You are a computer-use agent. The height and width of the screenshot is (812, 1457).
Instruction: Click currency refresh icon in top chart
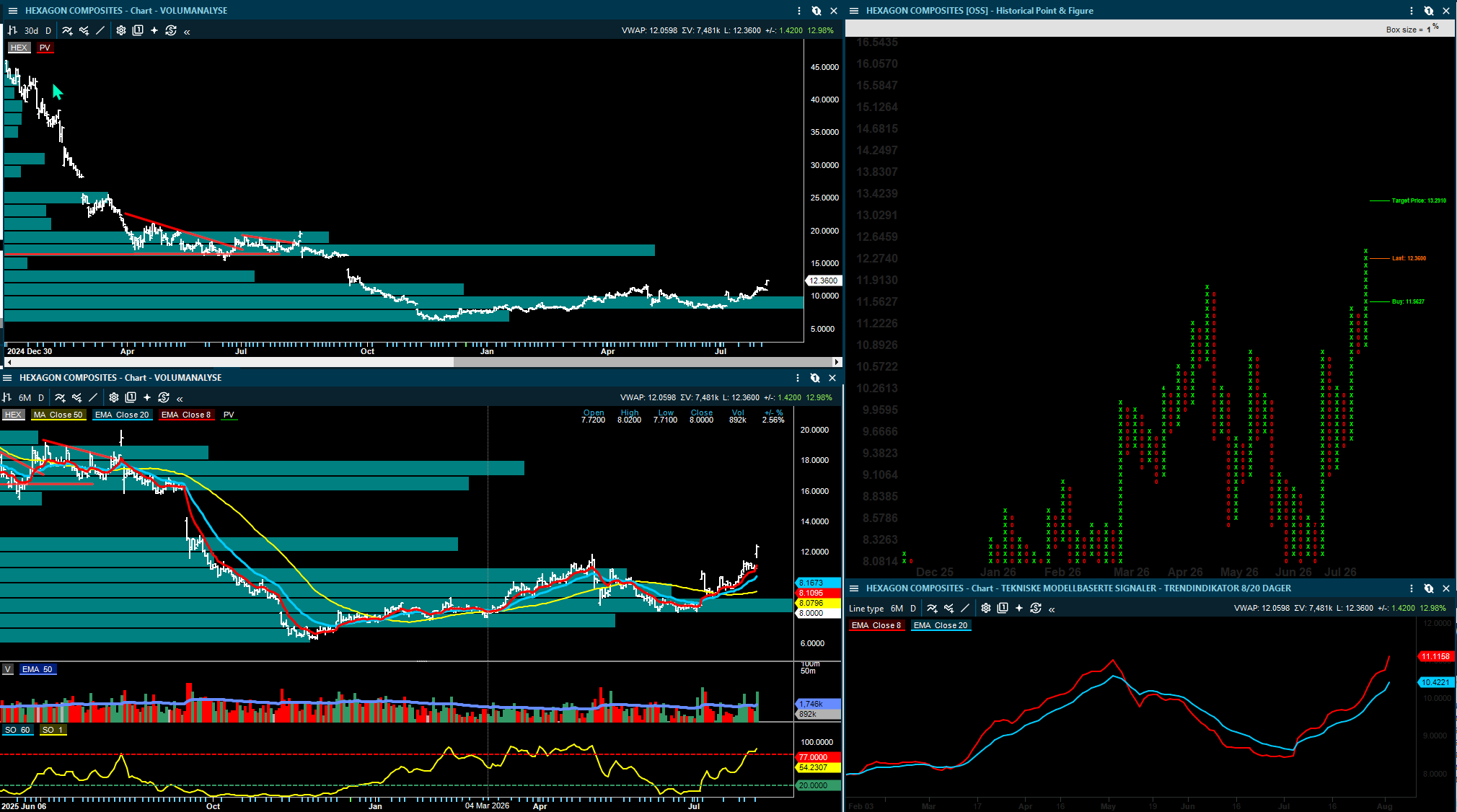[171, 30]
